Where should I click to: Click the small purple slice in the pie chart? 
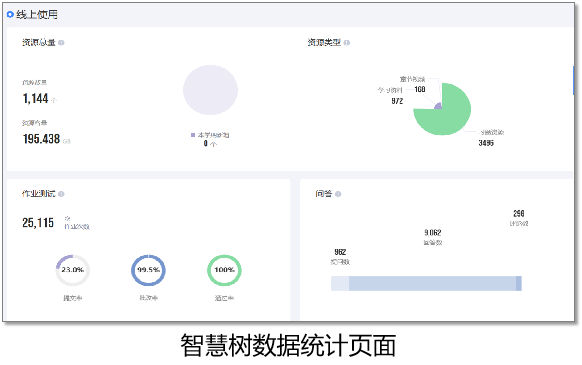pyautogui.click(x=438, y=106)
